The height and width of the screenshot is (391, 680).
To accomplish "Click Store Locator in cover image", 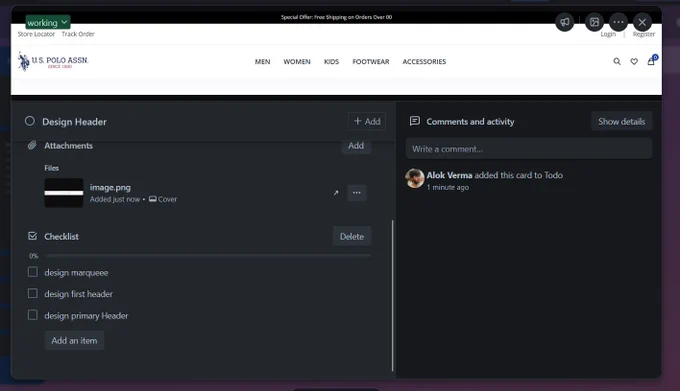I will (36, 34).
